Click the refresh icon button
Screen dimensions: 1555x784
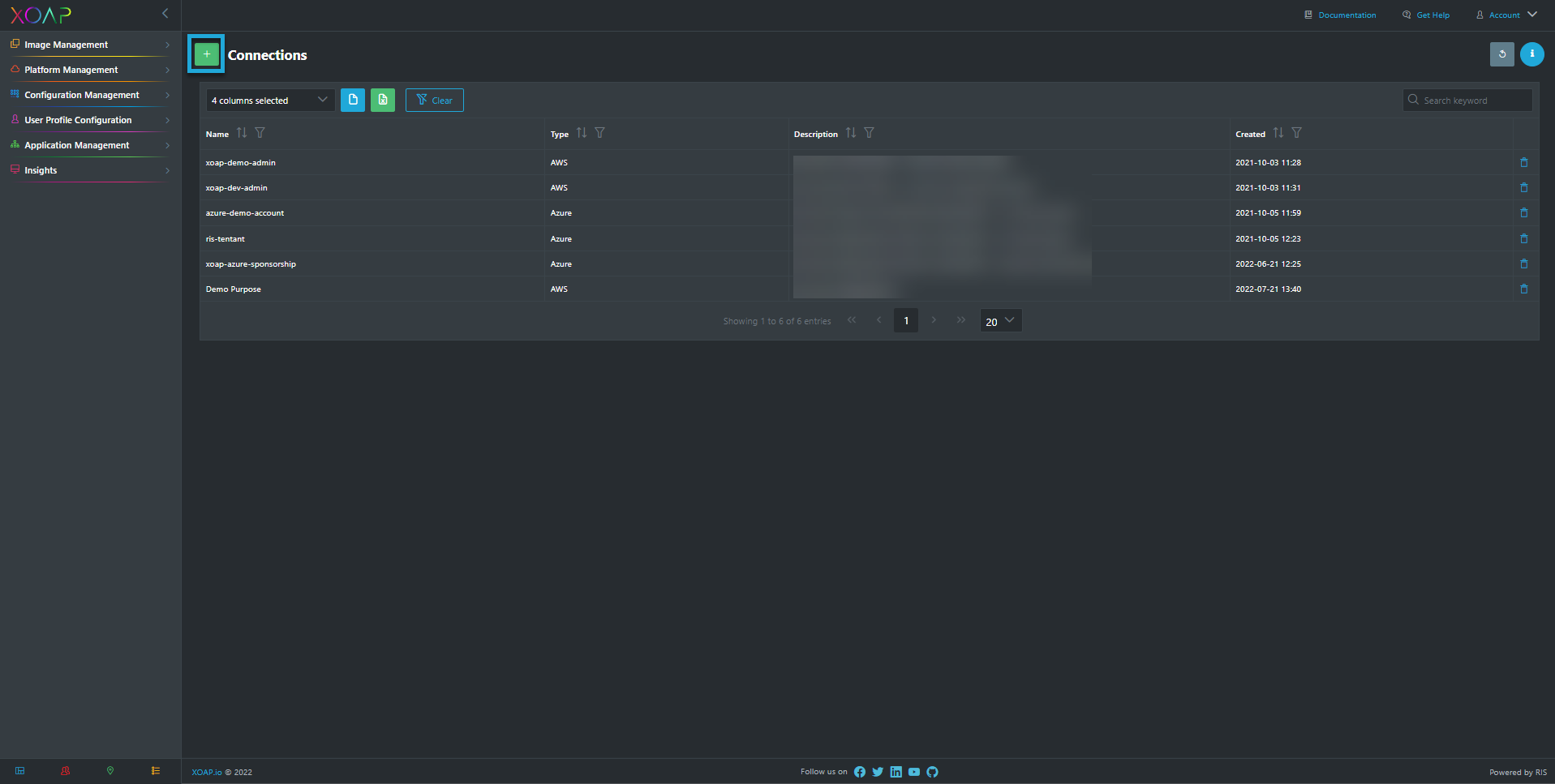pos(1502,54)
